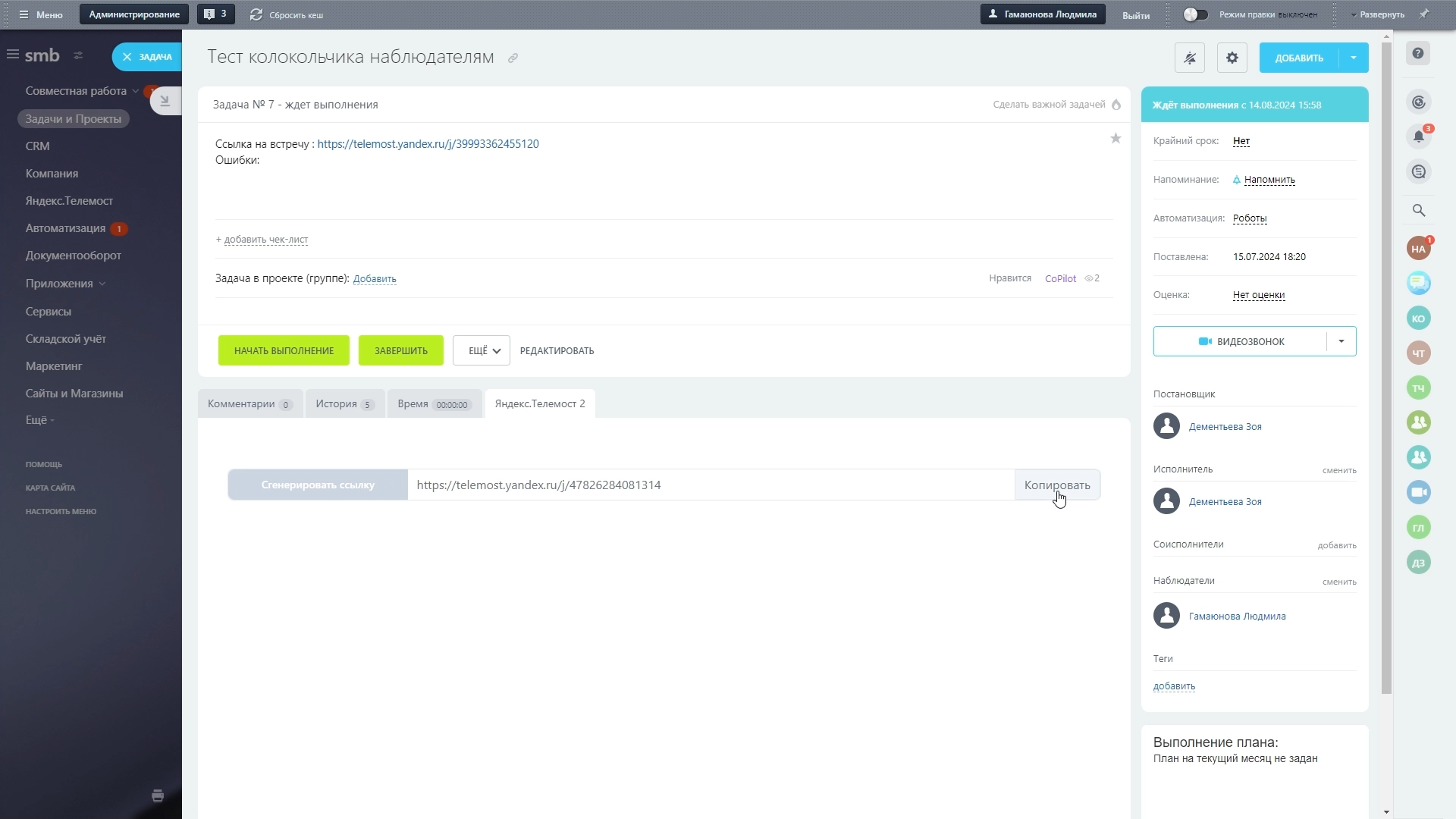This screenshot has width=1456, height=819.
Task: Toggle 'Сделать важной задачей' flame icon
Action: click(1116, 105)
